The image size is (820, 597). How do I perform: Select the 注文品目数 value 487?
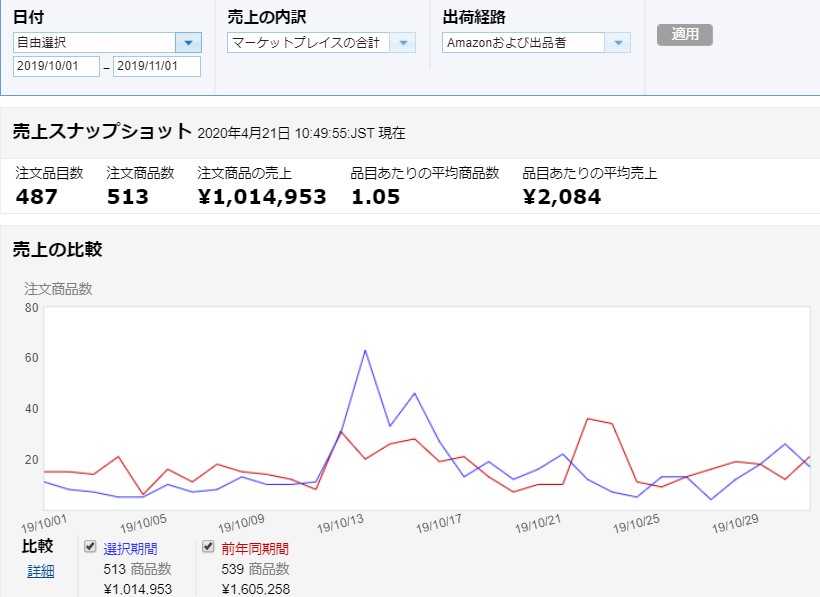tap(37, 197)
